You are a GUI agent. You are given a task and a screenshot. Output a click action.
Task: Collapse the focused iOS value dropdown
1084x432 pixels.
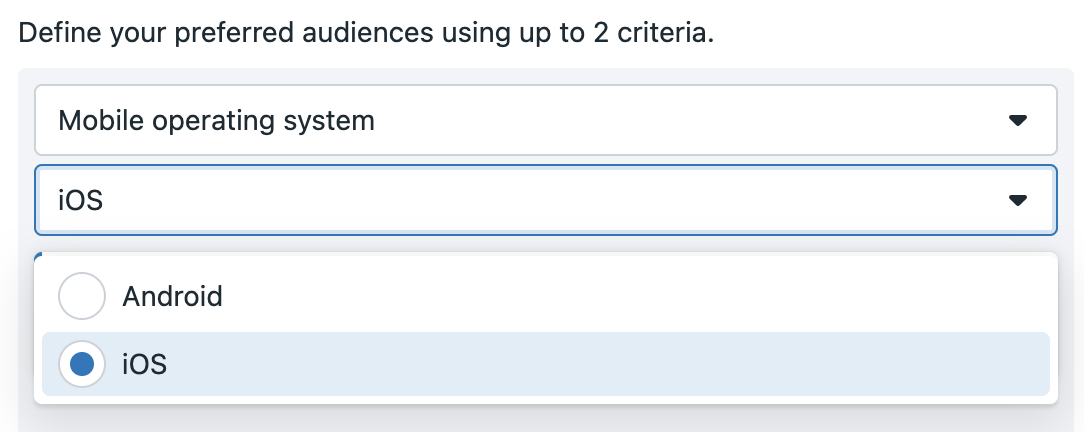point(546,200)
